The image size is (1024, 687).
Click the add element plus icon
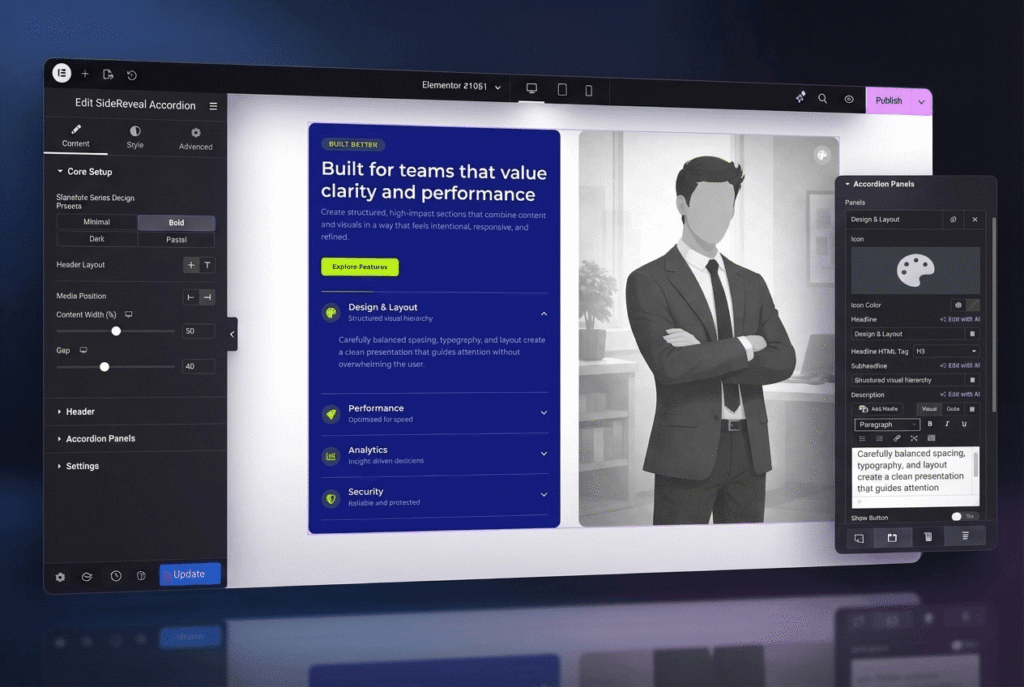(85, 74)
